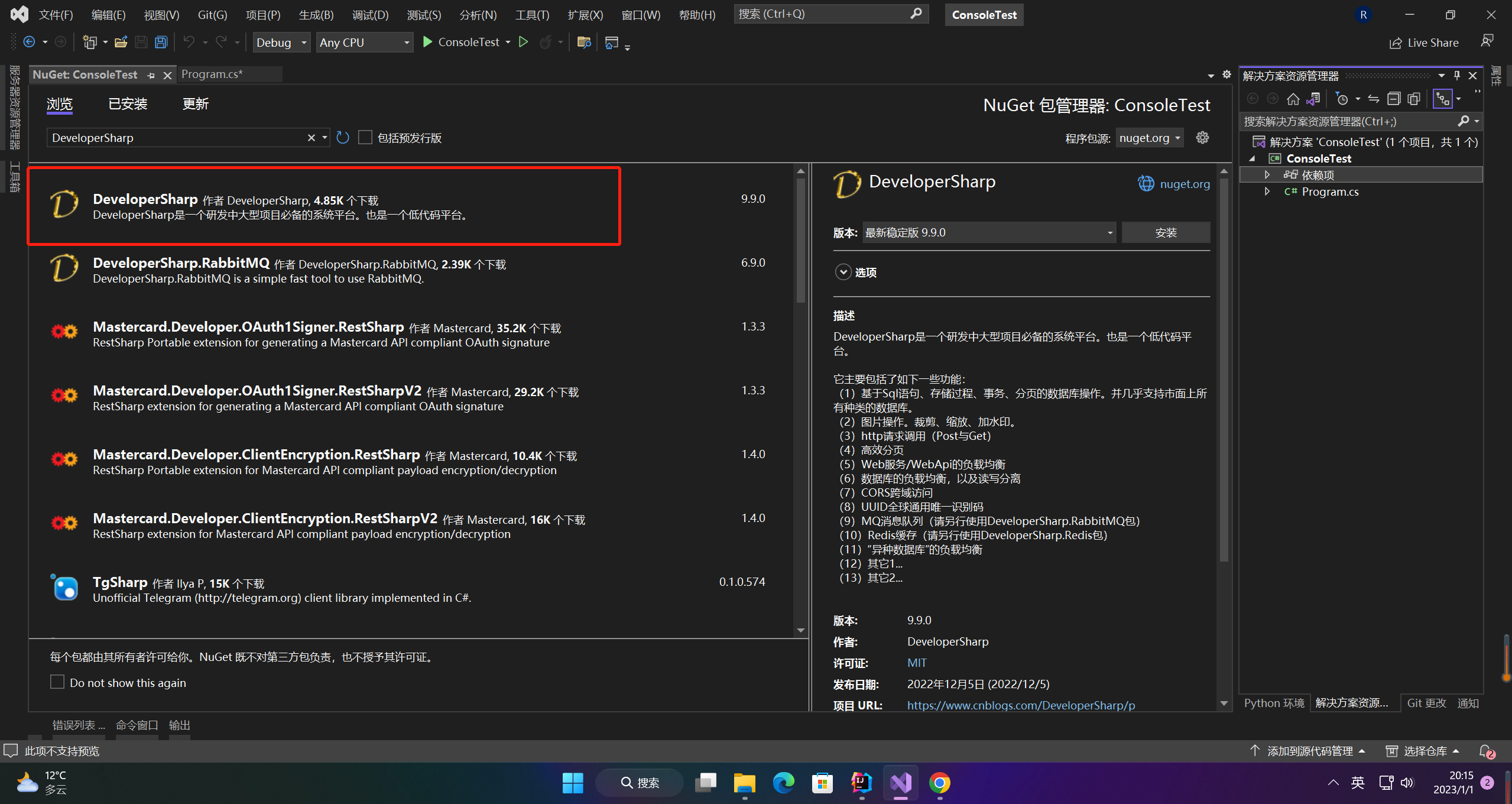This screenshot has width=1512, height=804.
Task: Click Start Without Debugging outline play icon
Action: point(523,42)
